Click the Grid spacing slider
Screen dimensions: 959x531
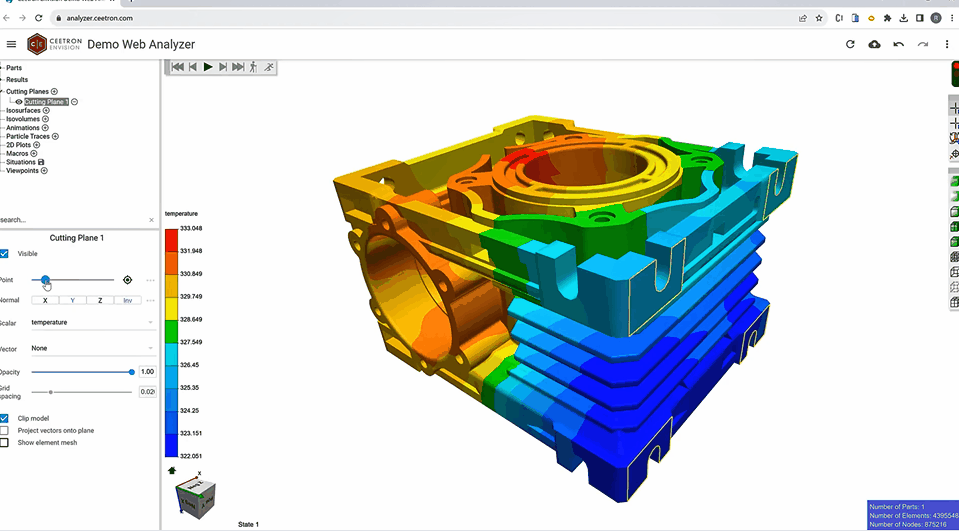82,392
